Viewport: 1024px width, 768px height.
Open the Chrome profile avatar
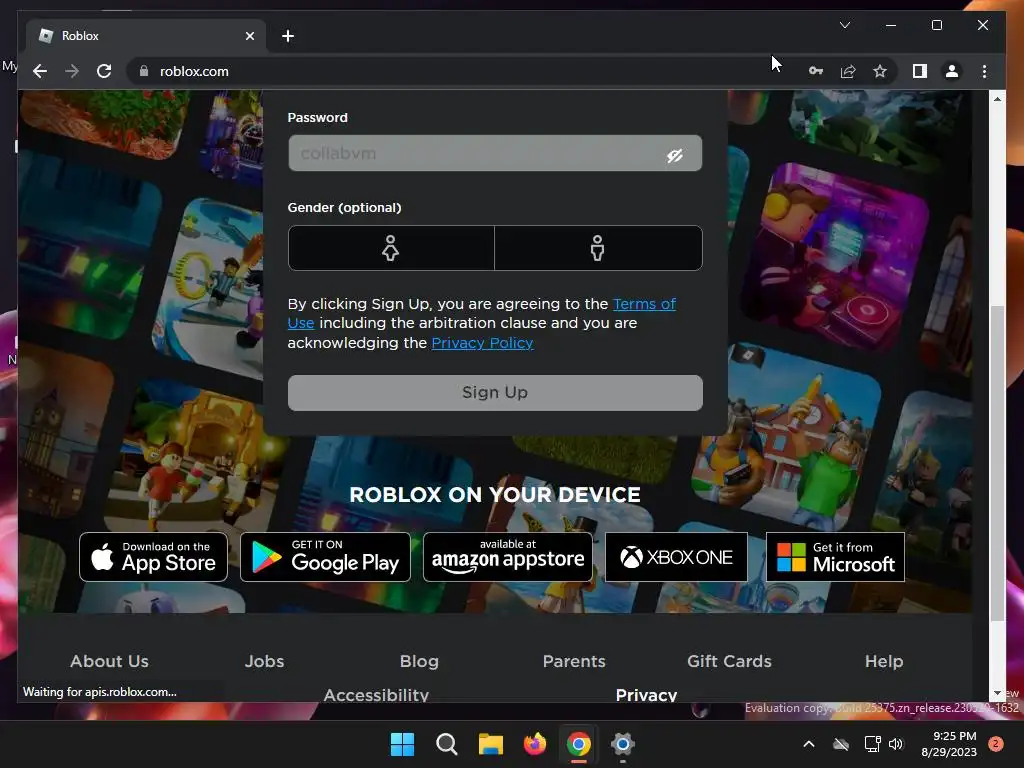tap(952, 71)
